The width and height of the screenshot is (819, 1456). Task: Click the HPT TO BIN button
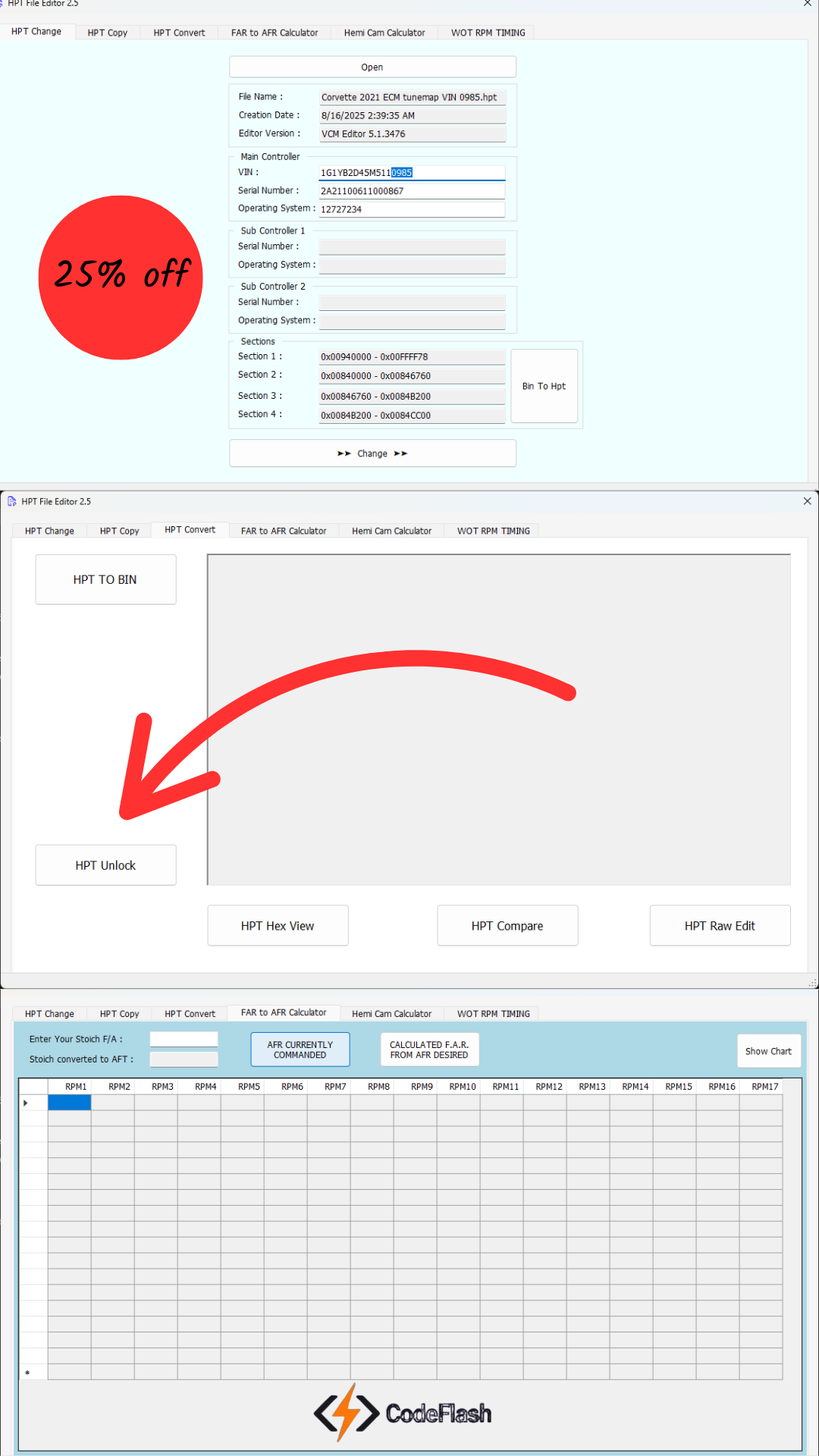105,579
